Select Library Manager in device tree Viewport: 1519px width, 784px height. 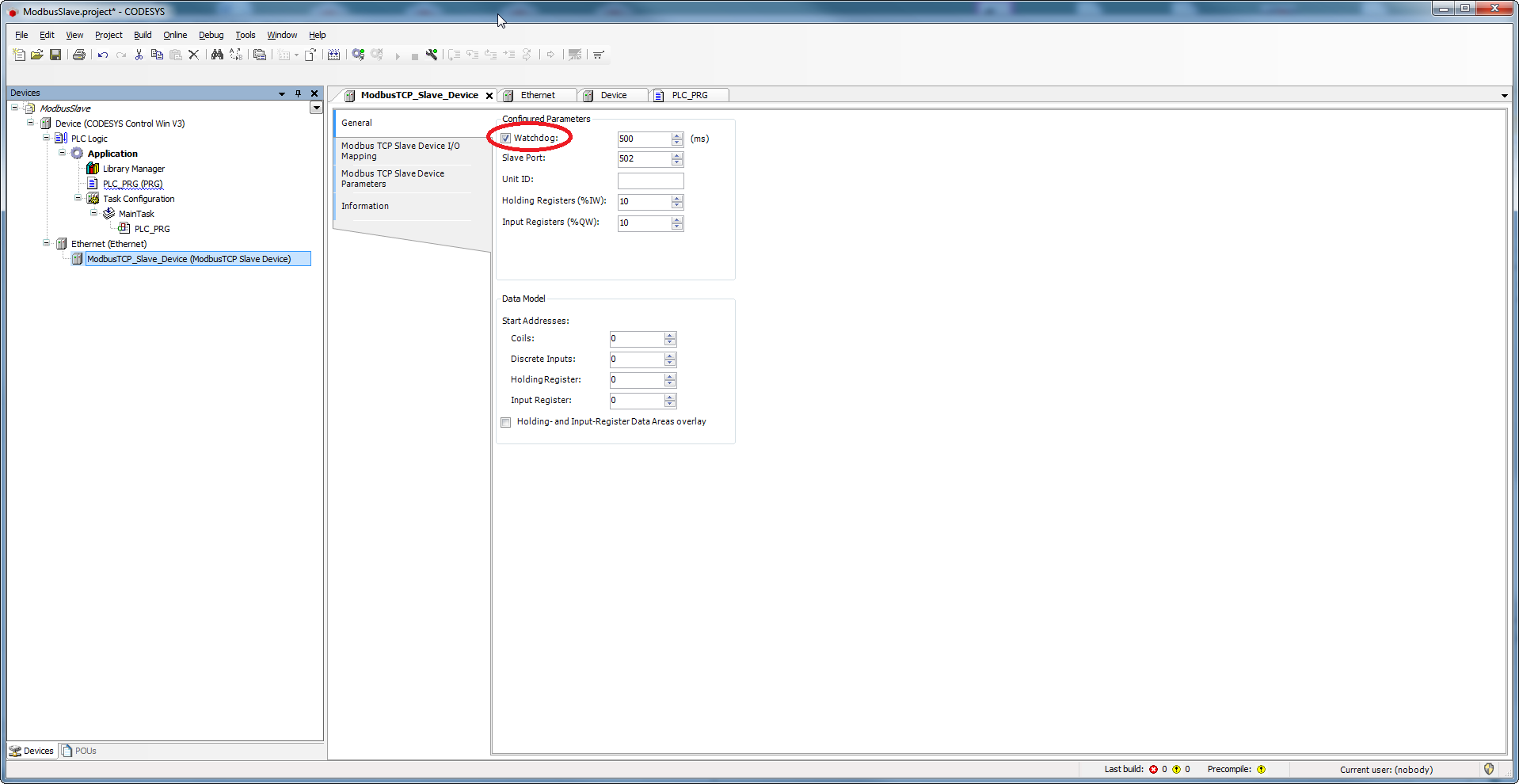(133, 169)
